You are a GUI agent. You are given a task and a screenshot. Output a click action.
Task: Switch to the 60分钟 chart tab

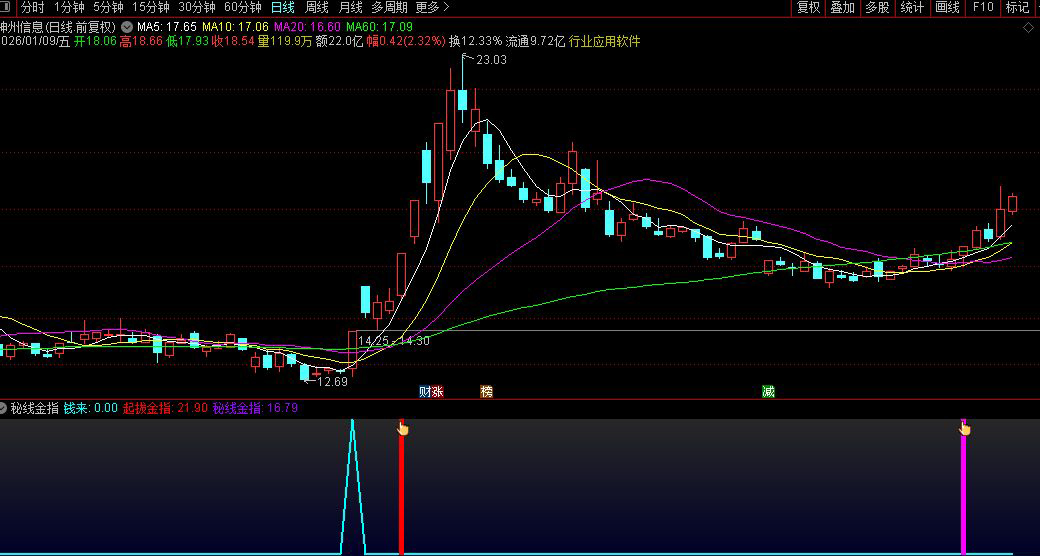coord(243,8)
